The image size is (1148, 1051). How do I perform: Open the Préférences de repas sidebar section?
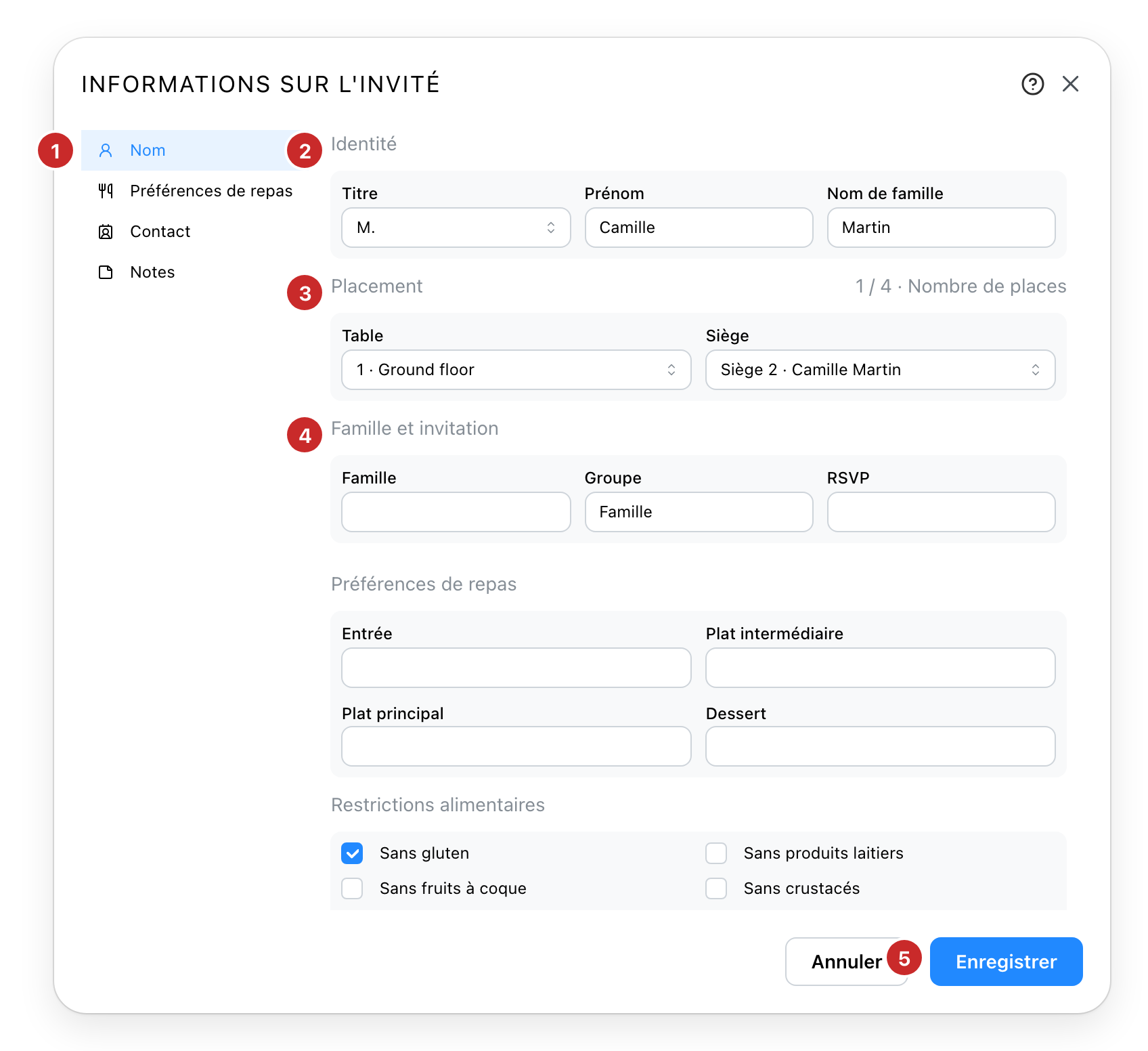pos(193,191)
